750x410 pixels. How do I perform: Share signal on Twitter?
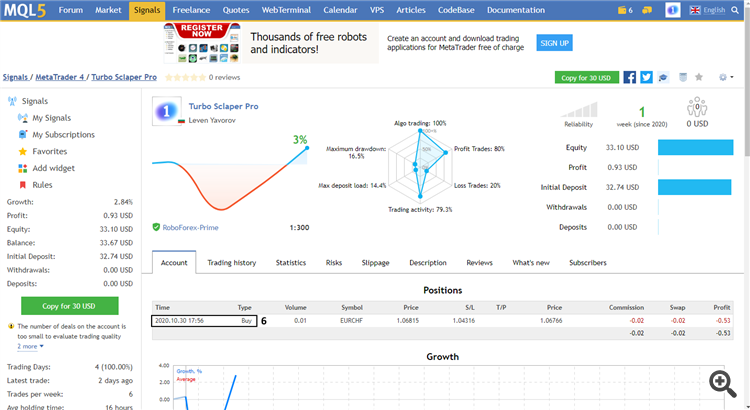[646, 78]
